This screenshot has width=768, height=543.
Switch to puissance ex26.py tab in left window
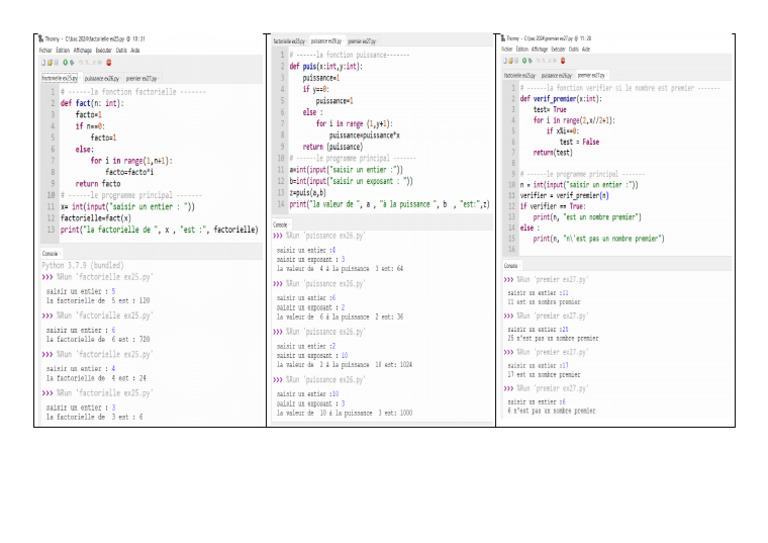click(102, 77)
